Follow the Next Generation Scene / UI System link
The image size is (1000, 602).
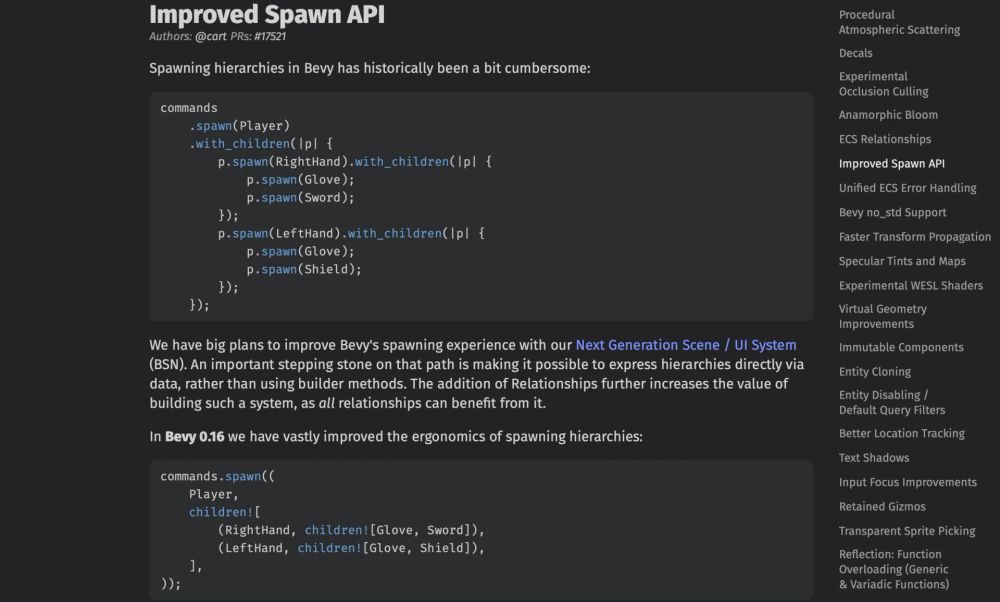686,345
